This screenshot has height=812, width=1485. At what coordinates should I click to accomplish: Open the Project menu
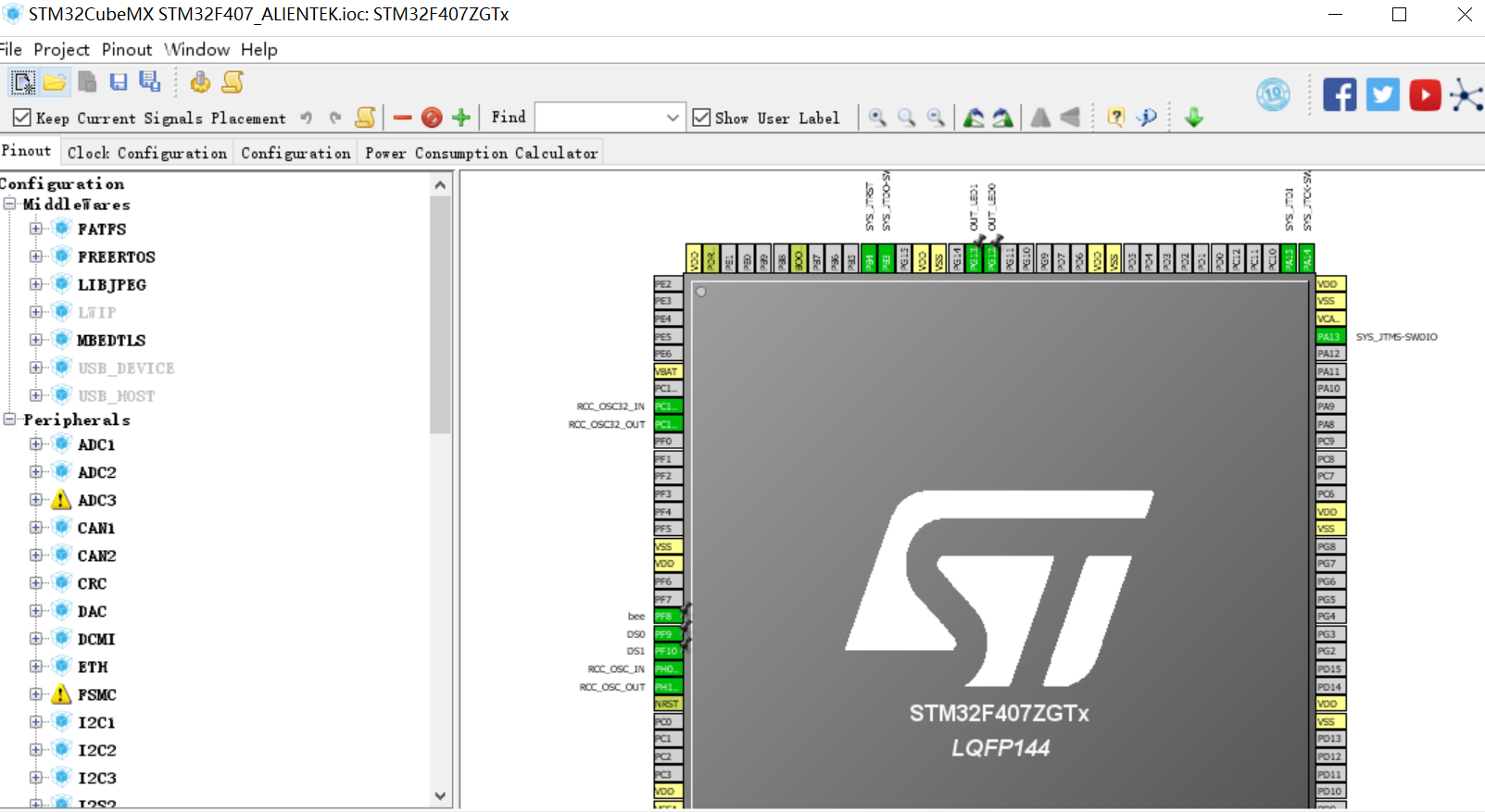62,50
